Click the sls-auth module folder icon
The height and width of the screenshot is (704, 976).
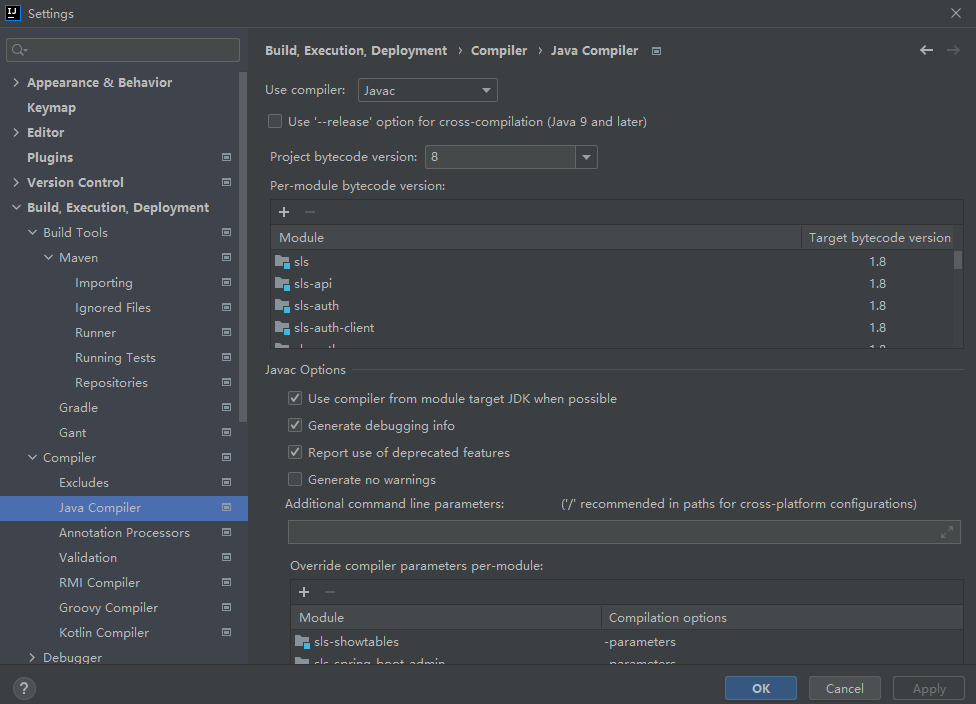click(283, 306)
